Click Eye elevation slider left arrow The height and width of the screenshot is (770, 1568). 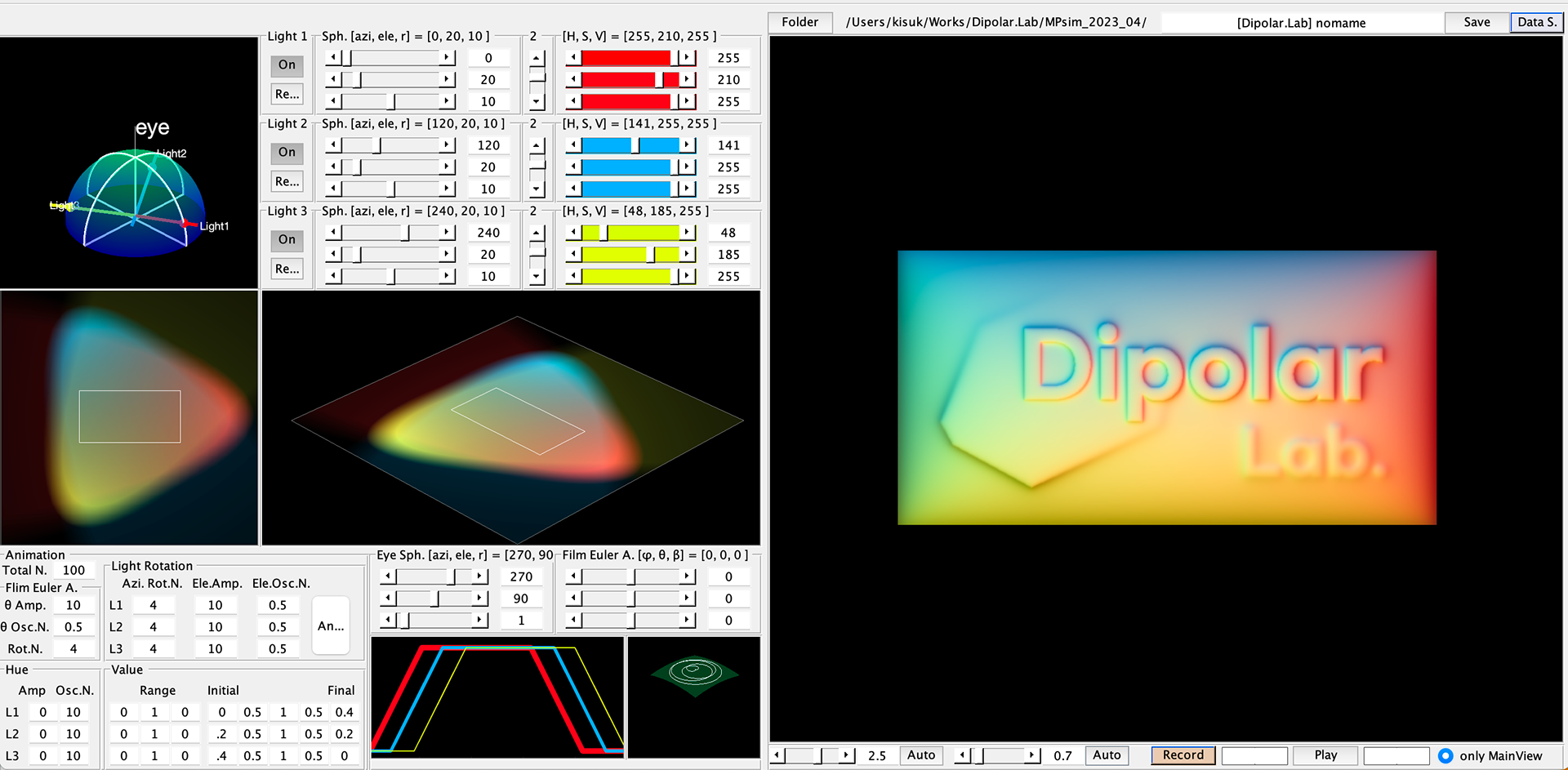pyautogui.click(x=388, y=599)
